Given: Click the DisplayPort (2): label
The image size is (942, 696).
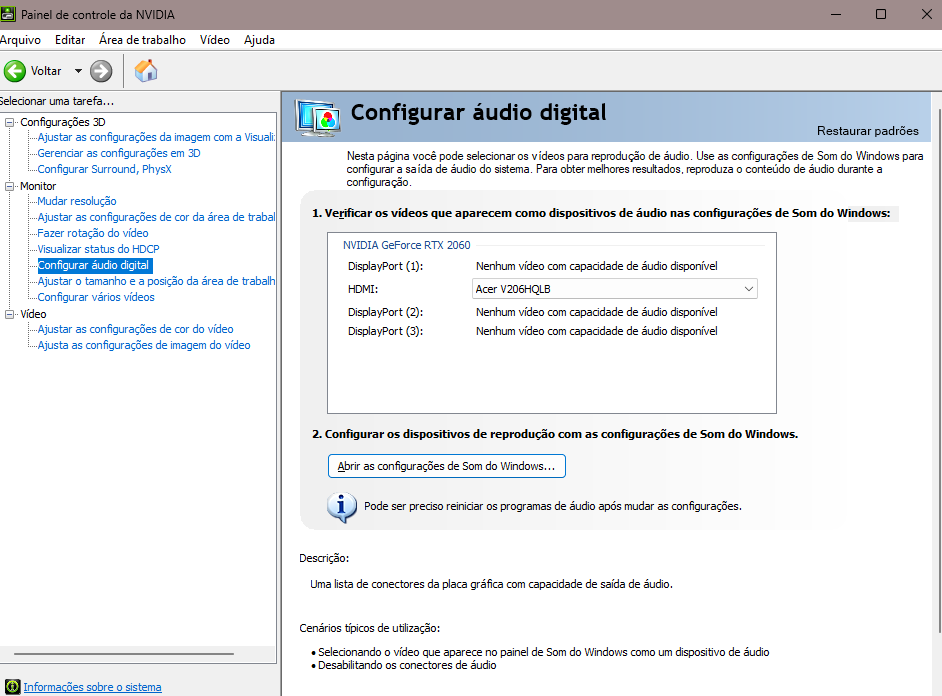Looking at the screenshot, I should click(x=386, y=312).
